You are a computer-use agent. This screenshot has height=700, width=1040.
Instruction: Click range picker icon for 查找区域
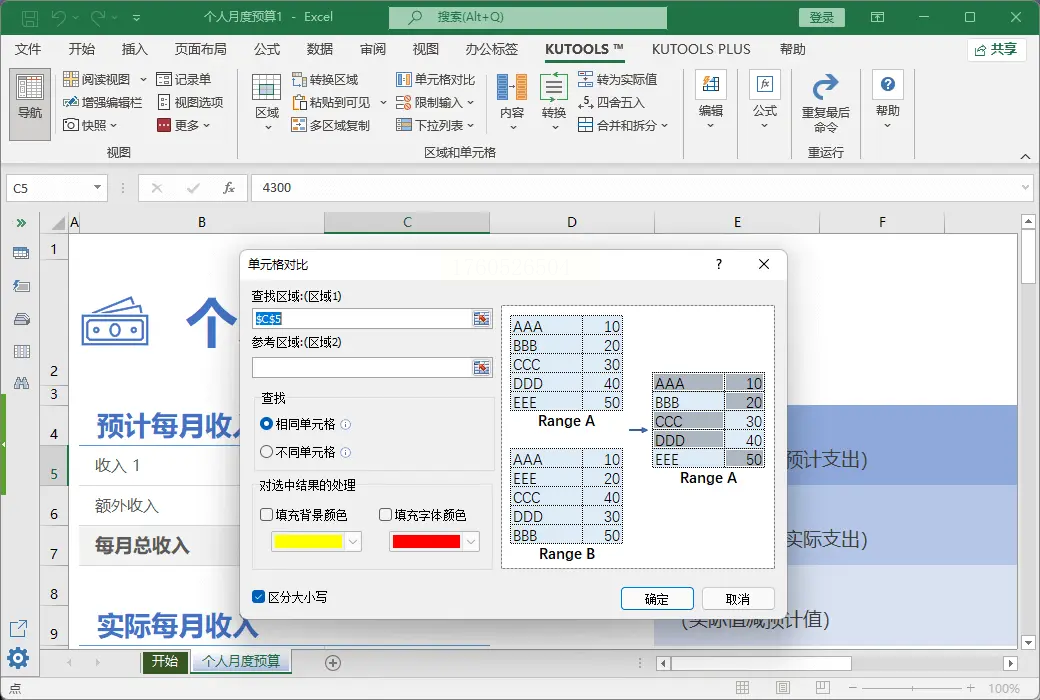click(482, 318)
